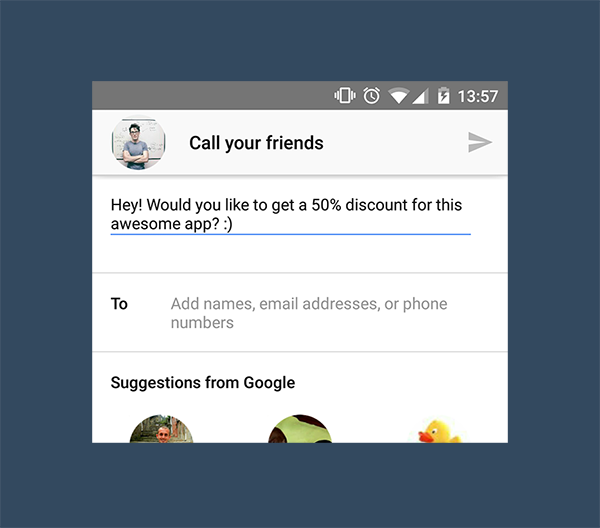This screenshot has height=528, width=600.
Task: Select the first suggested contact photo
Action: tap(161, 430)
